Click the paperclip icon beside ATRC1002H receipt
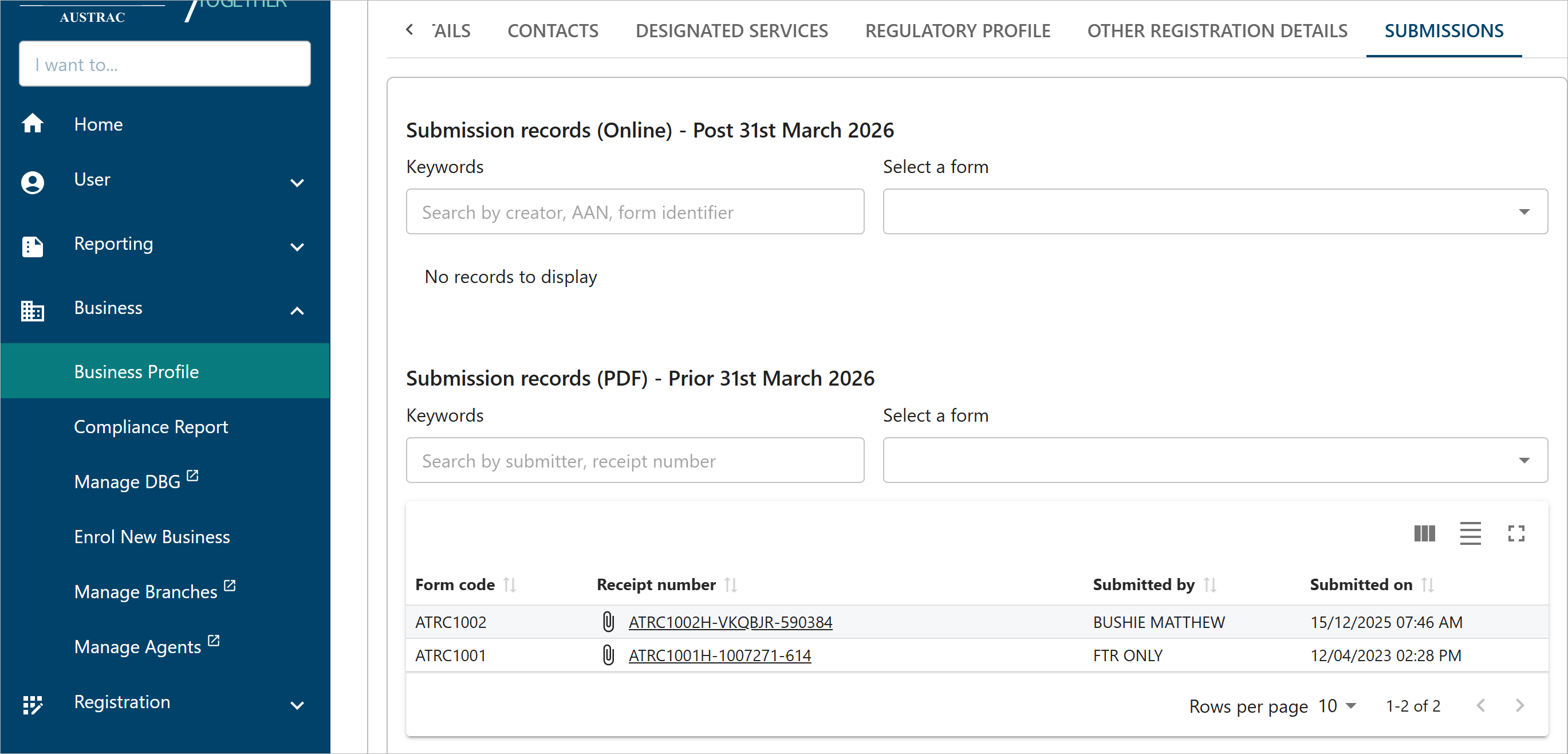 click(608, 622)
